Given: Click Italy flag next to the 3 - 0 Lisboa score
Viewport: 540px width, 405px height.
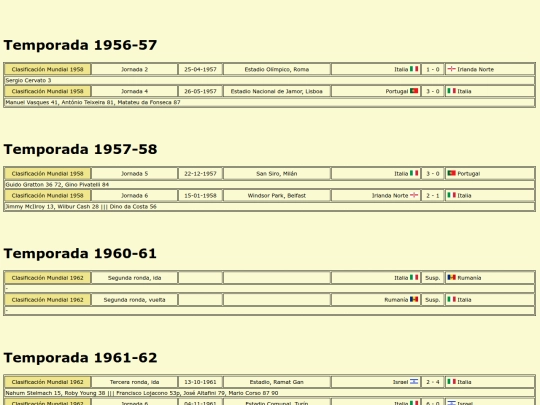Looking at the screenshot, I should pos(451,91).
